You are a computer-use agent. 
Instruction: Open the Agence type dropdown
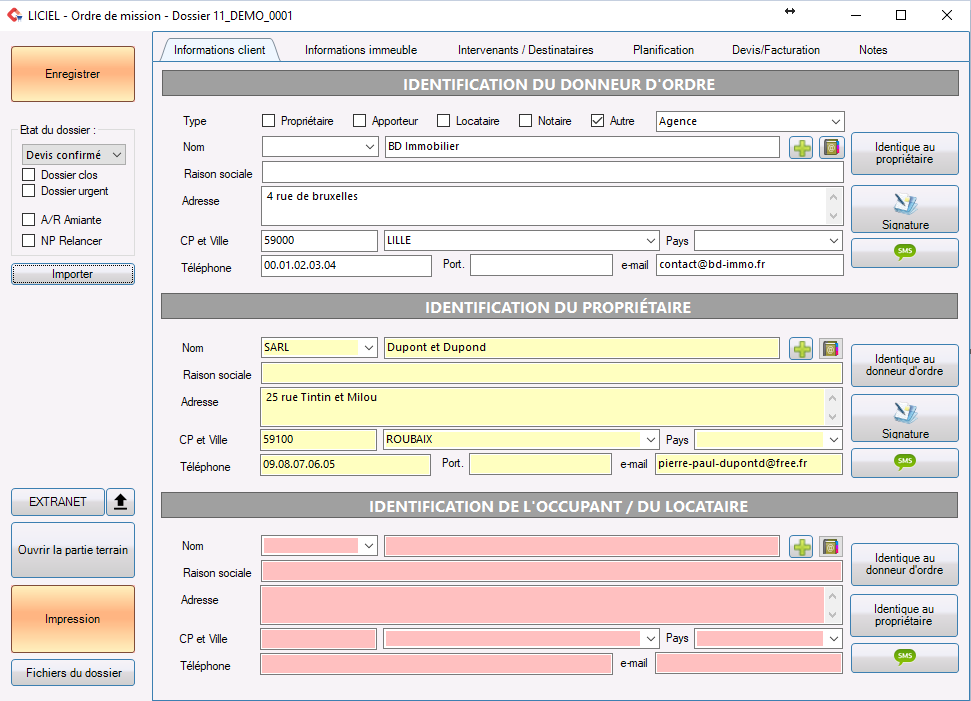750,121
